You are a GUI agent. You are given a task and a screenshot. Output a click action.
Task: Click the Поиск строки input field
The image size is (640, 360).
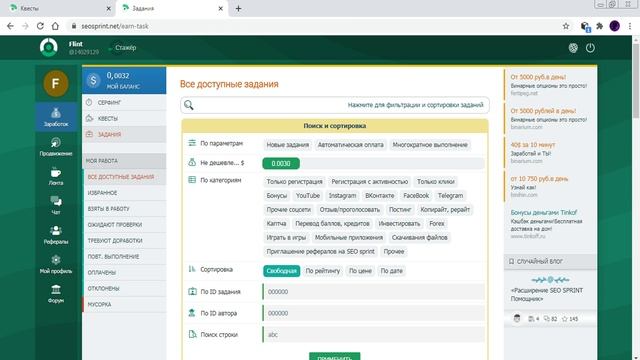pyautogui.click(x=373, y=335)
